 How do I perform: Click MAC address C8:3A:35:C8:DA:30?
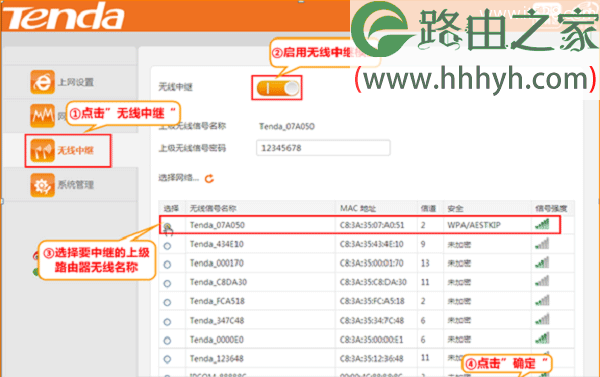point(373,282)
